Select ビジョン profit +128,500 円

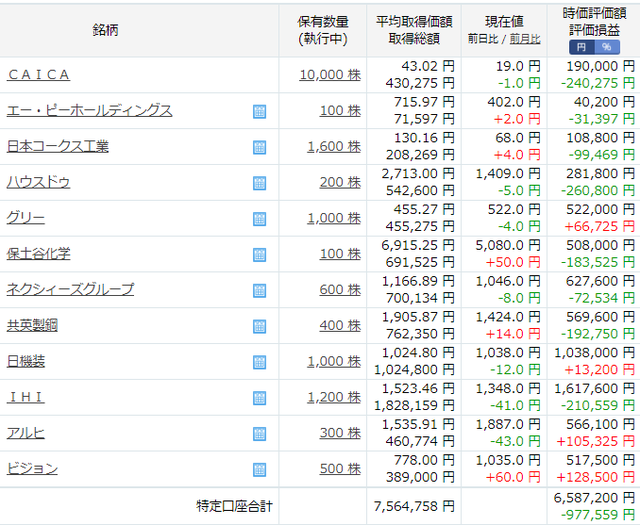pos(596,477)
